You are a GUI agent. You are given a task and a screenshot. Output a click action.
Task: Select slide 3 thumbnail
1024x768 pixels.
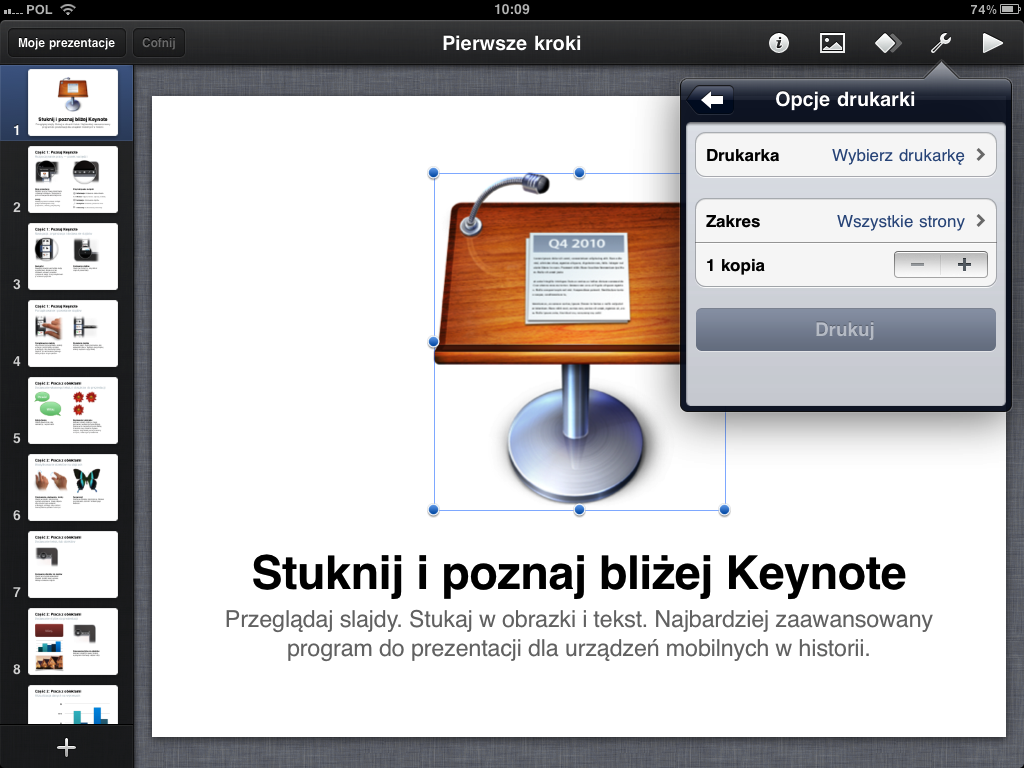(72, 257)
